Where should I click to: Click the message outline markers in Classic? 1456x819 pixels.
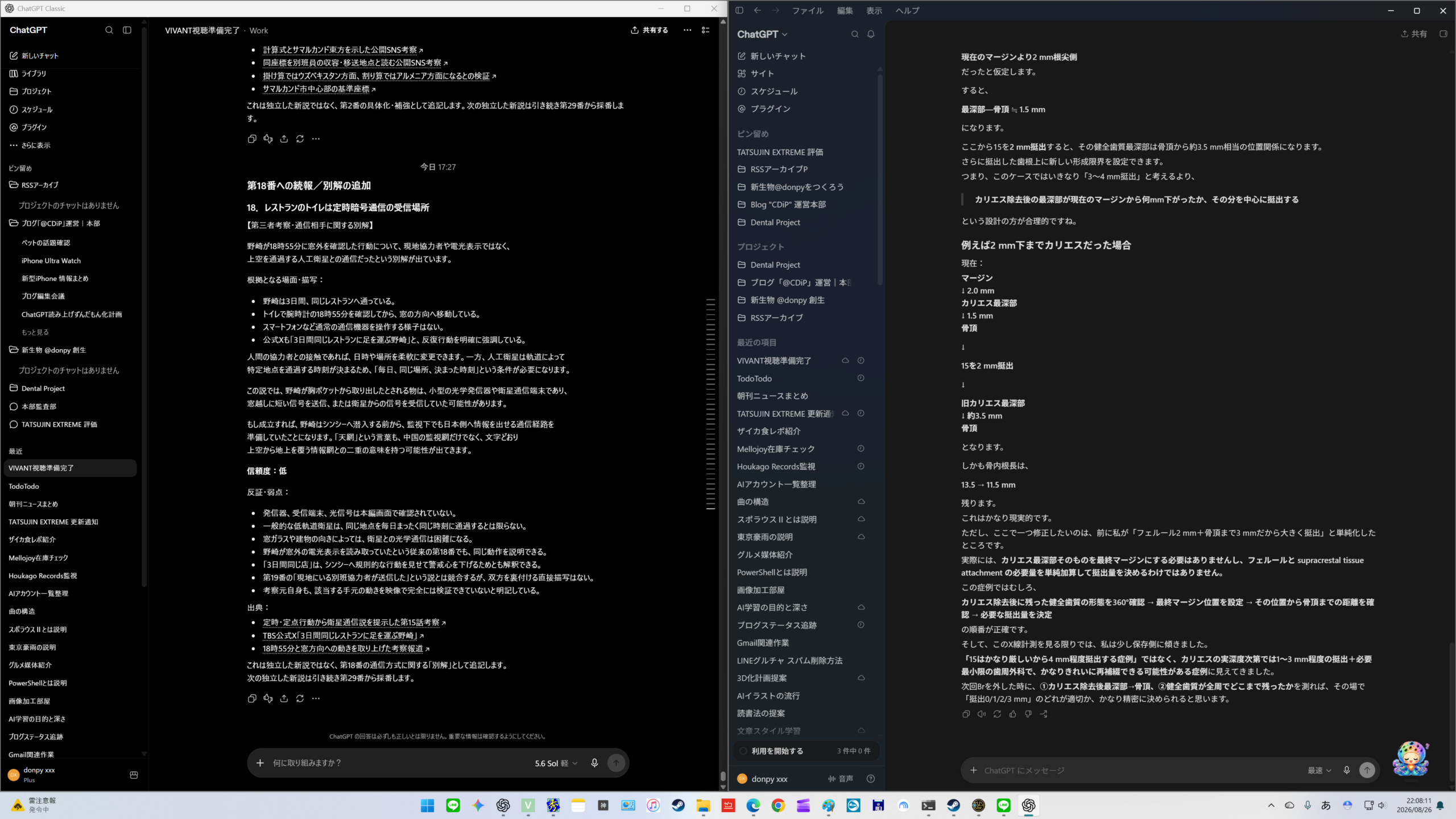click(711, 404)
